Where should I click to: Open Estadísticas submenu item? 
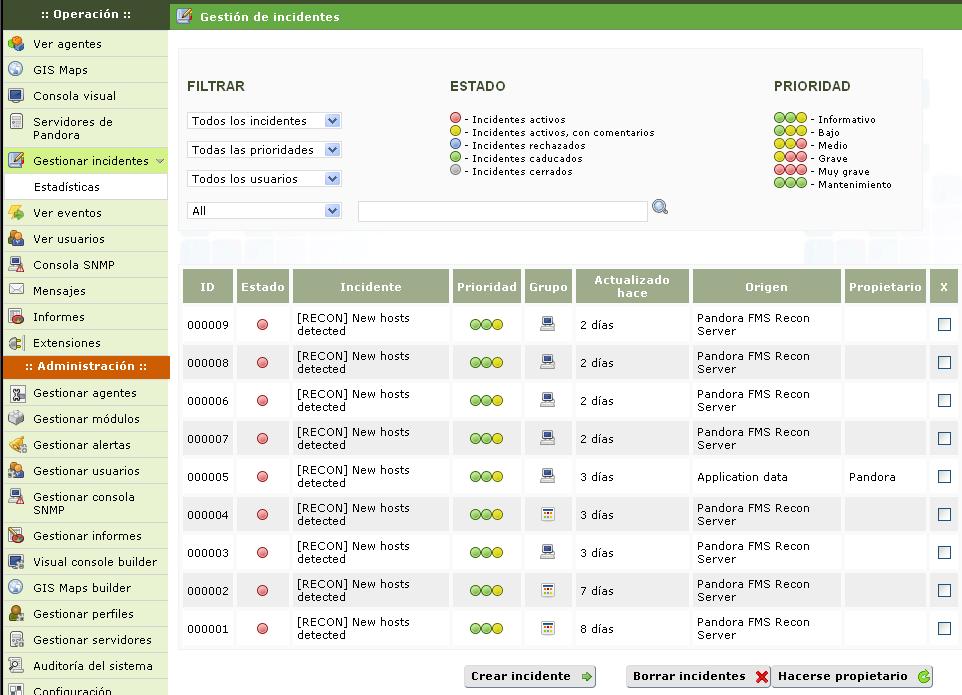66,187
